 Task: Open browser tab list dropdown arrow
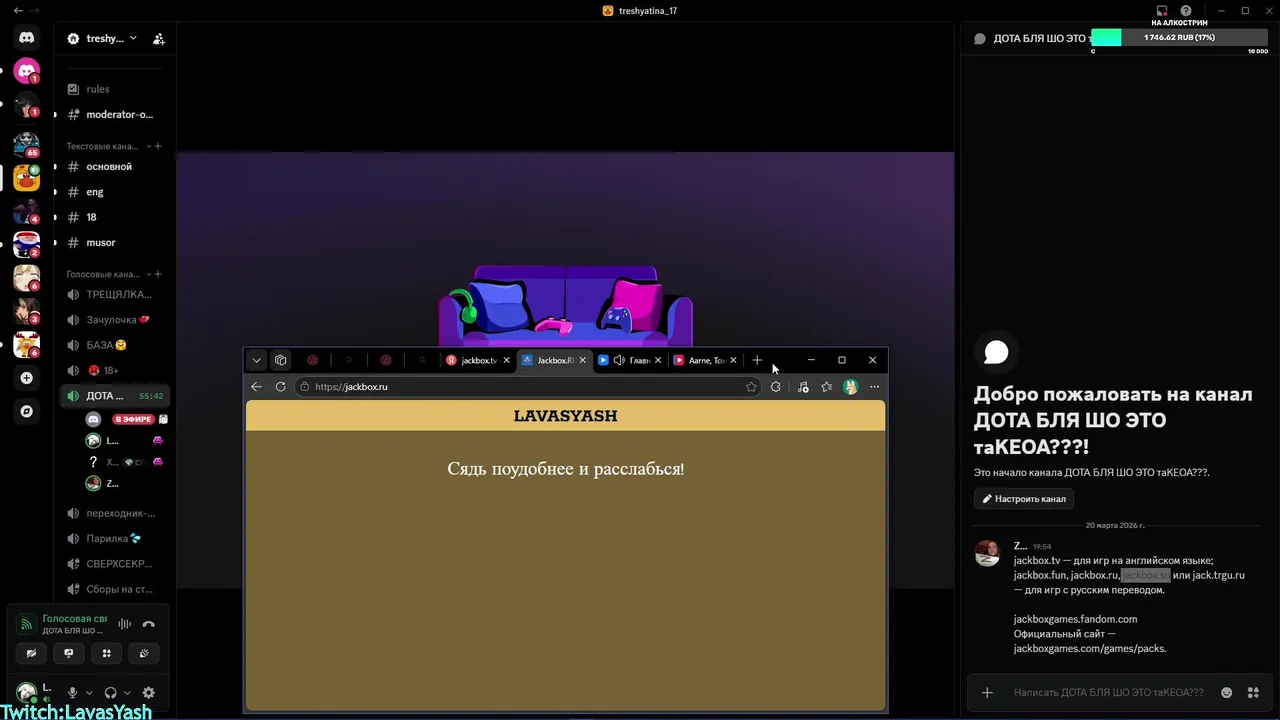257,360
